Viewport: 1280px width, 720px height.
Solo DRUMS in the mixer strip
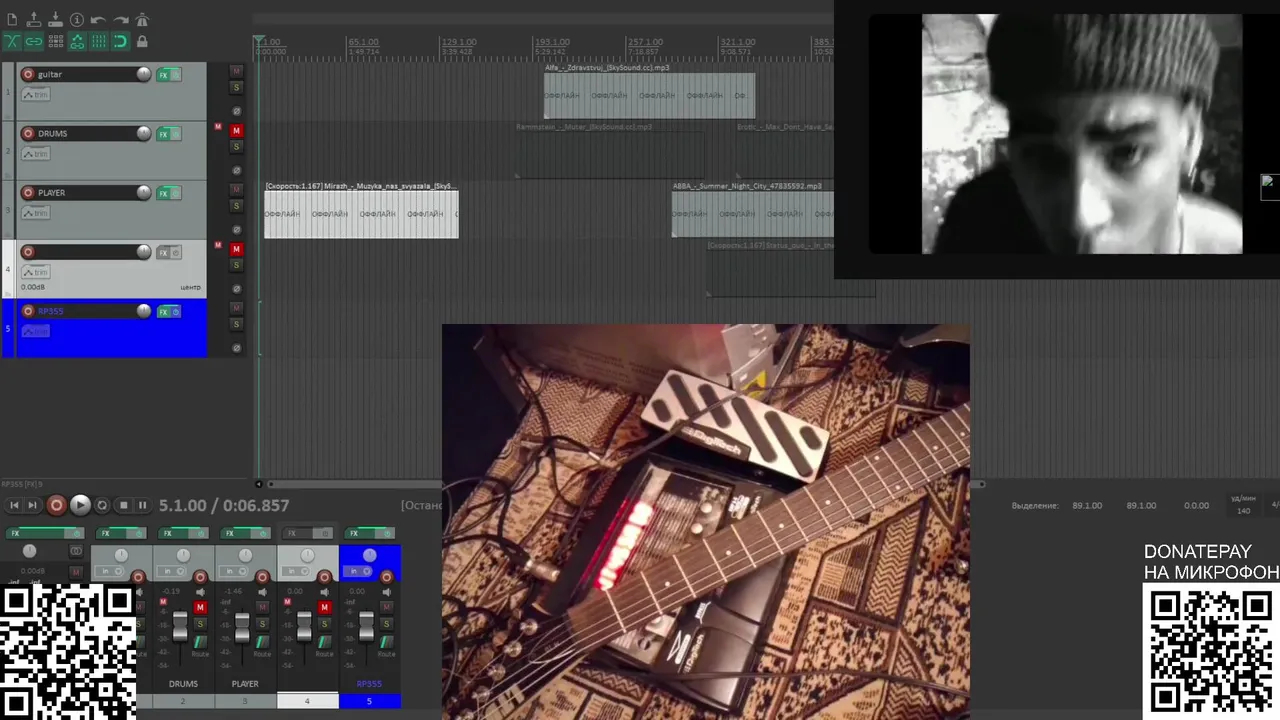pos(200,623)
